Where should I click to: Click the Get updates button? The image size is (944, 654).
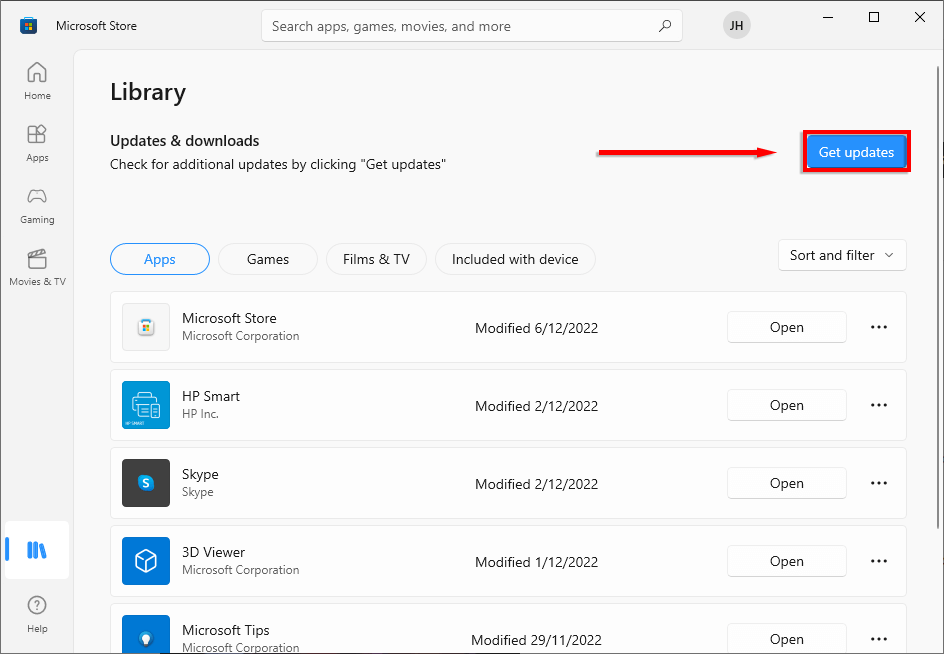pyautogui.click(x=856, y=152)
